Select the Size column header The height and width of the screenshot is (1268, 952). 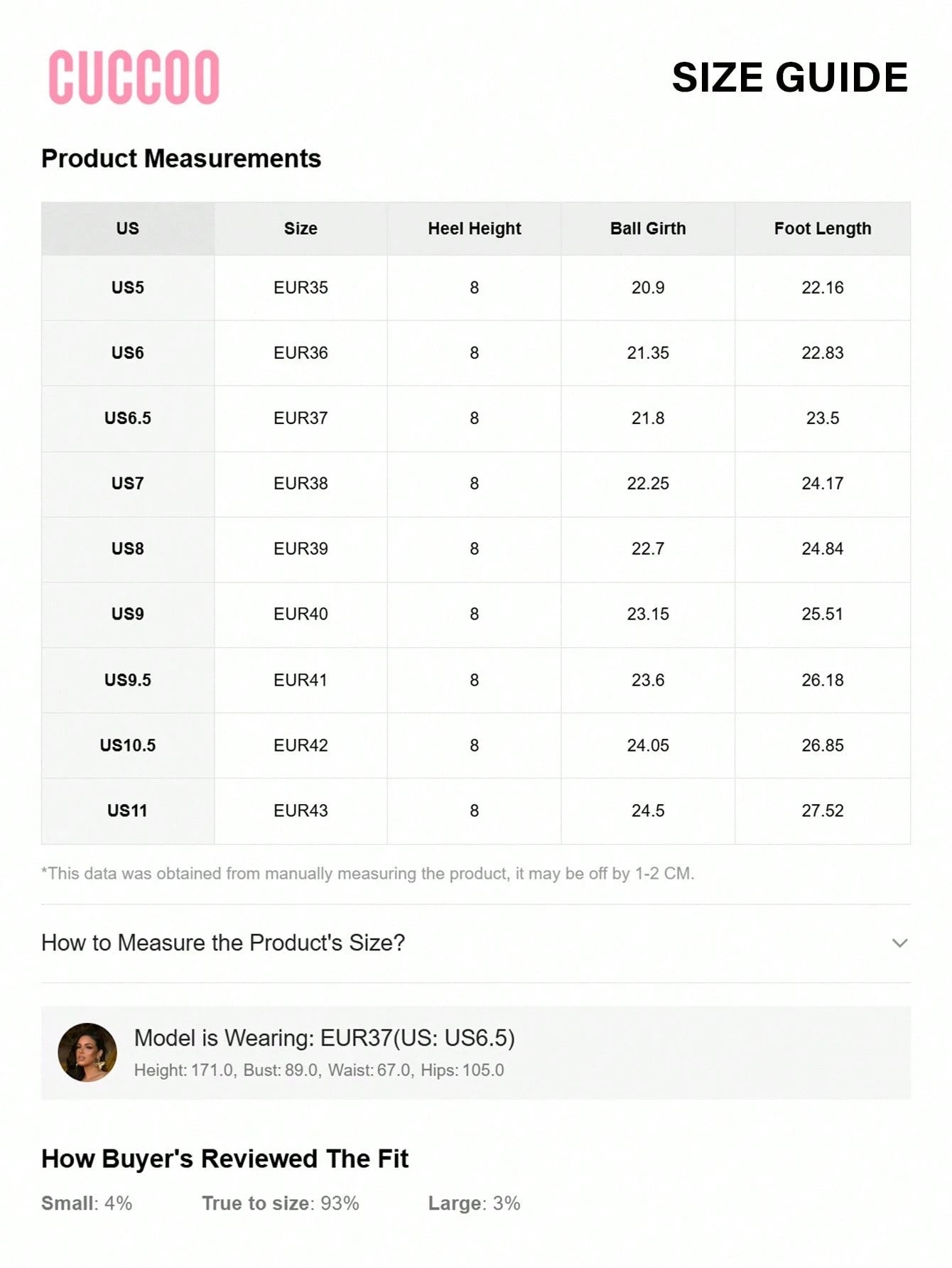click(x=301, y=229)
